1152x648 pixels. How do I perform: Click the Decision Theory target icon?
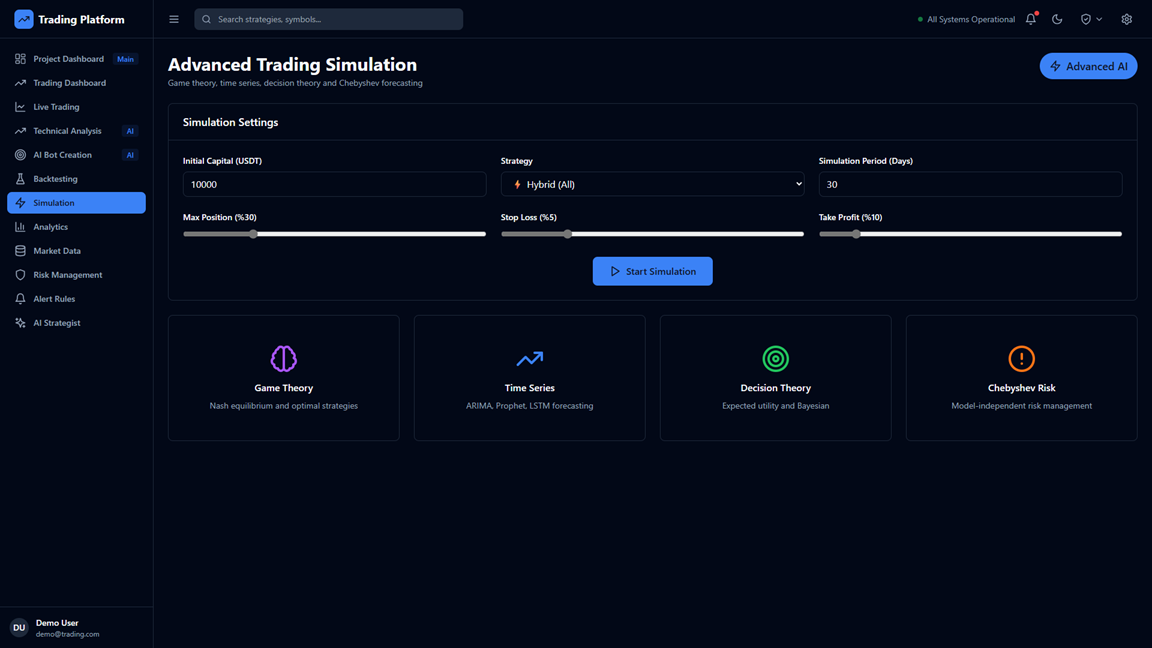click(775, 358)
